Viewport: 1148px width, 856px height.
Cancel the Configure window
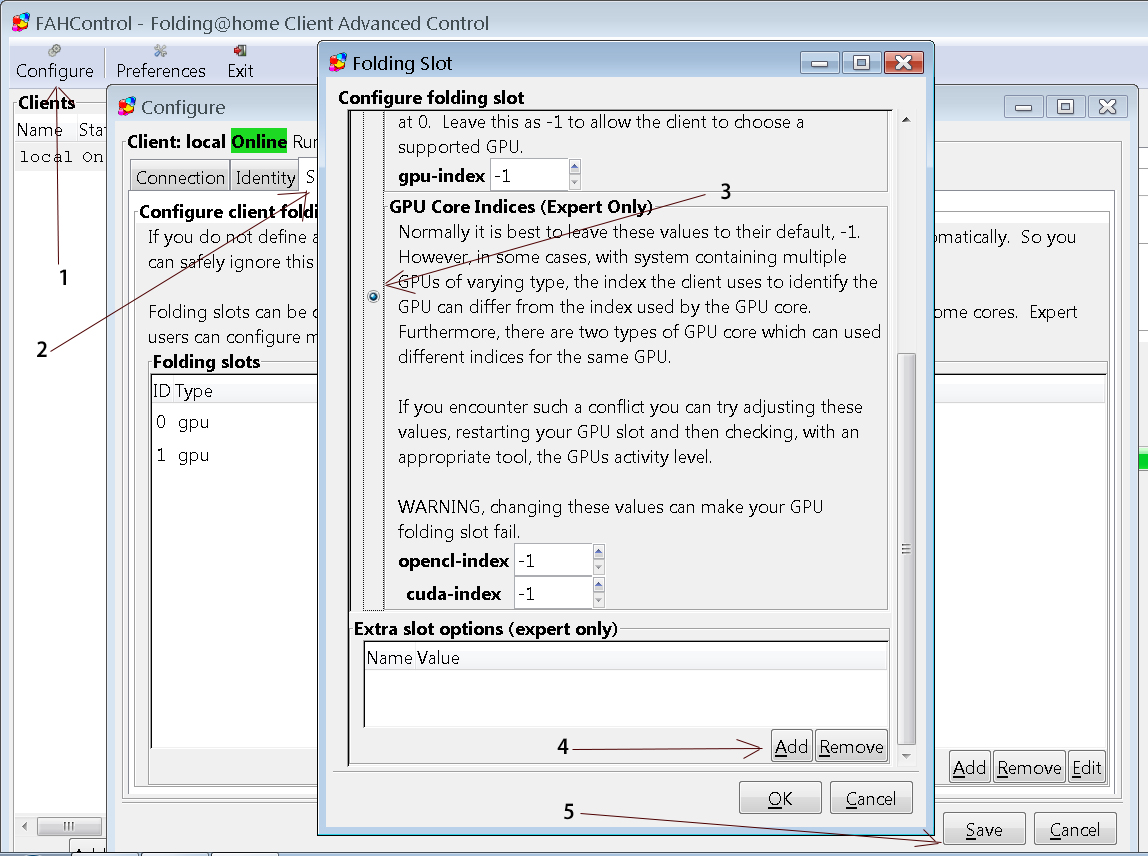tap(1075, 830)
